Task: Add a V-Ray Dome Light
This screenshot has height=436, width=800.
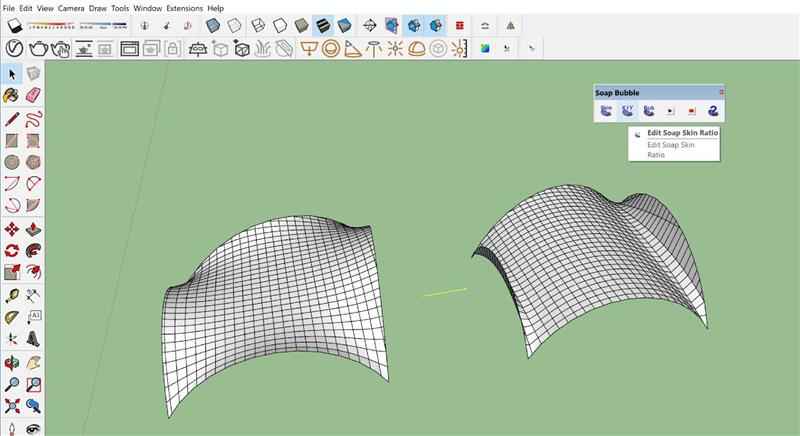Action: (x=417, y=49)
